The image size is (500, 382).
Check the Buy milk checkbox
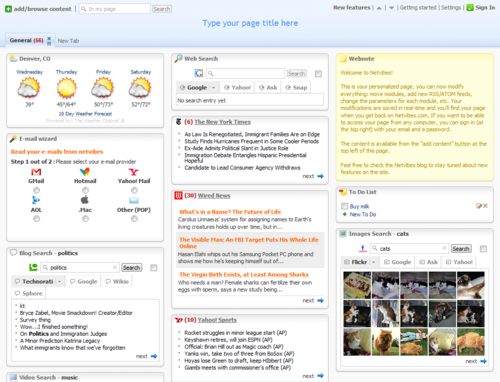coord(344,206)
